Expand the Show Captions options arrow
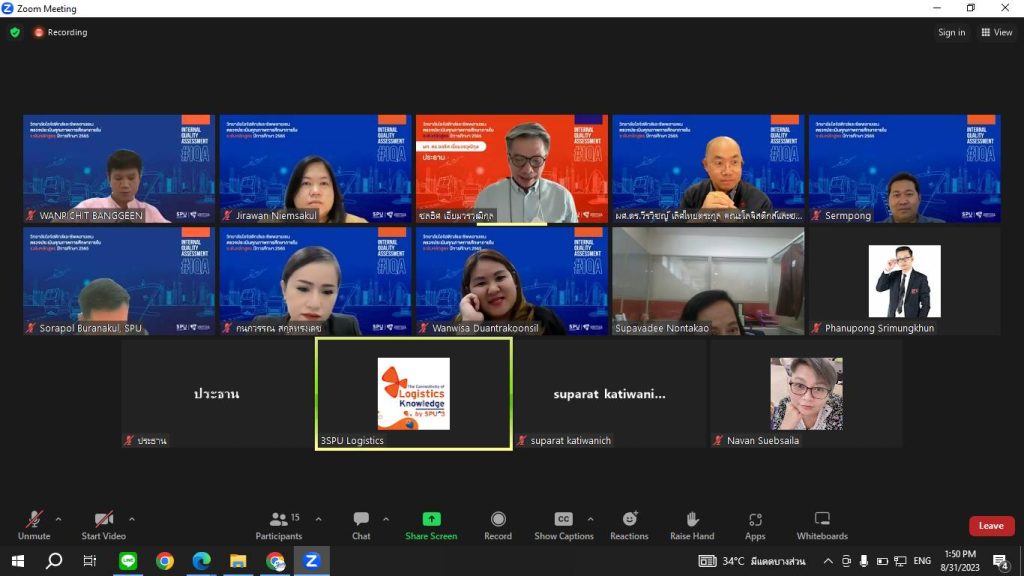The height and width of the screenshot is (576, 1024). pyautogui.click(x=590, y=520)
